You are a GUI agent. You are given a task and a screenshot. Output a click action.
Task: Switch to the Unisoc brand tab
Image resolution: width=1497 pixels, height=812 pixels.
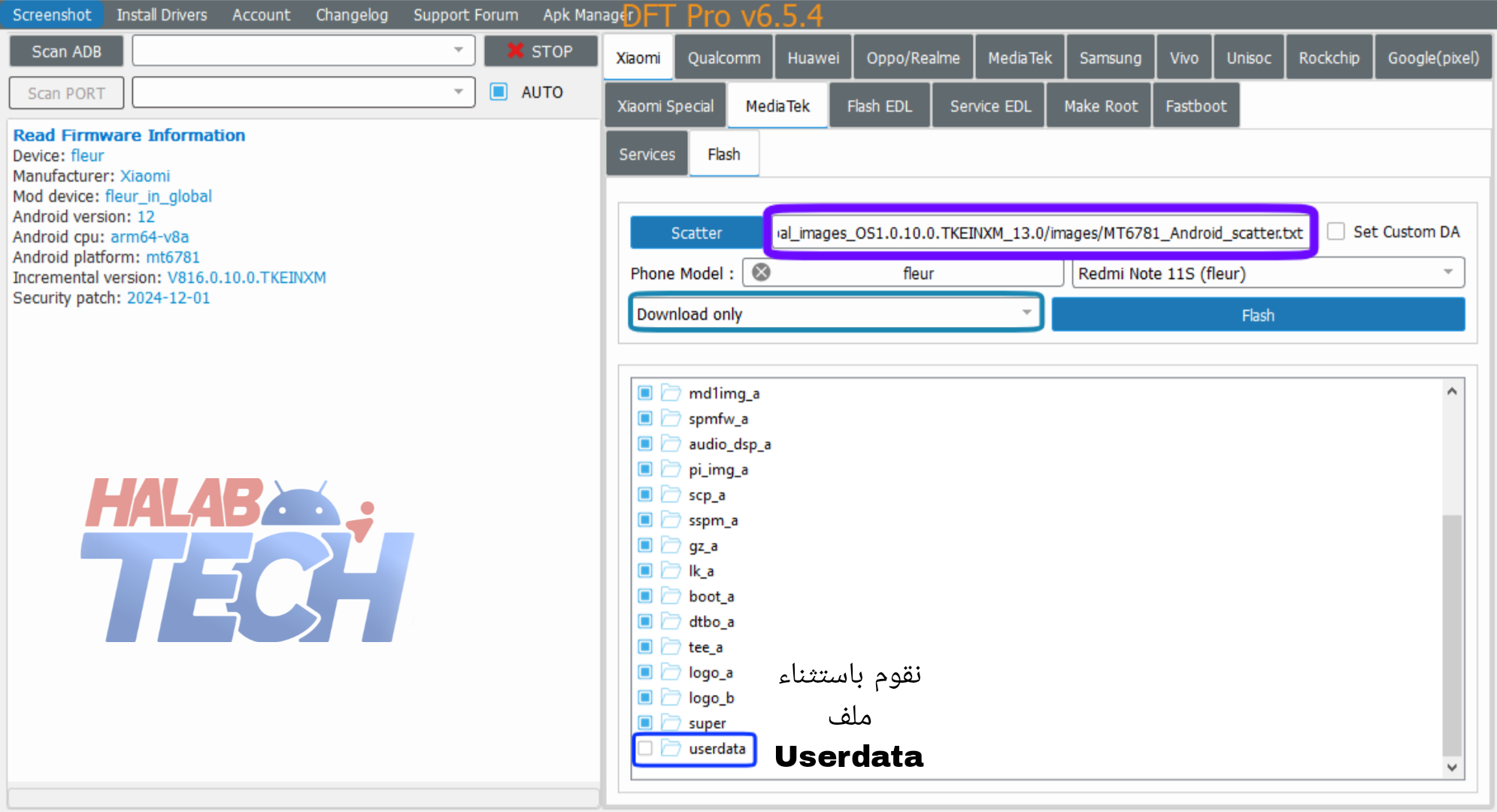(x=1249, y=58)
